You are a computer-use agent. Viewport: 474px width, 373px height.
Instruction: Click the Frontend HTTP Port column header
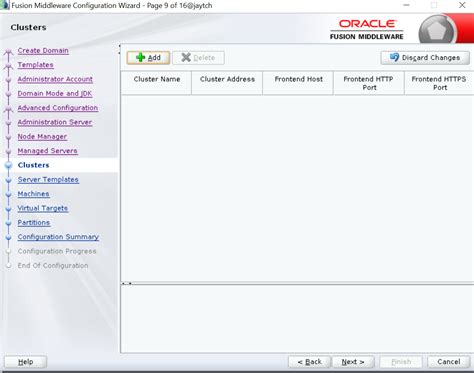(x=369, y=83)
